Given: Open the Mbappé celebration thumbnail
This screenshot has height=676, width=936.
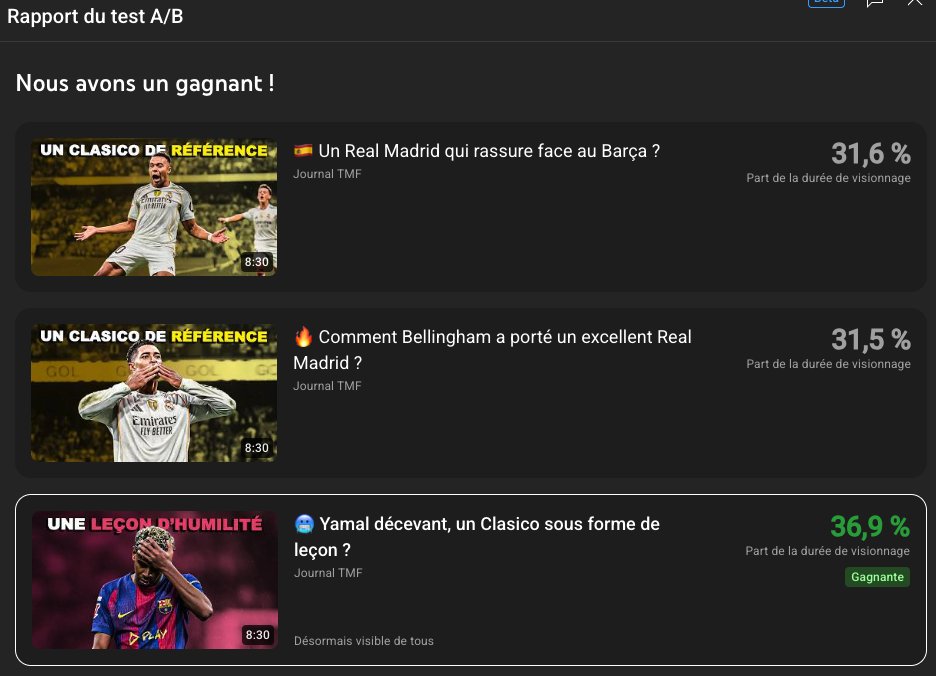Looking at the screenshot, I should [154, 207].
